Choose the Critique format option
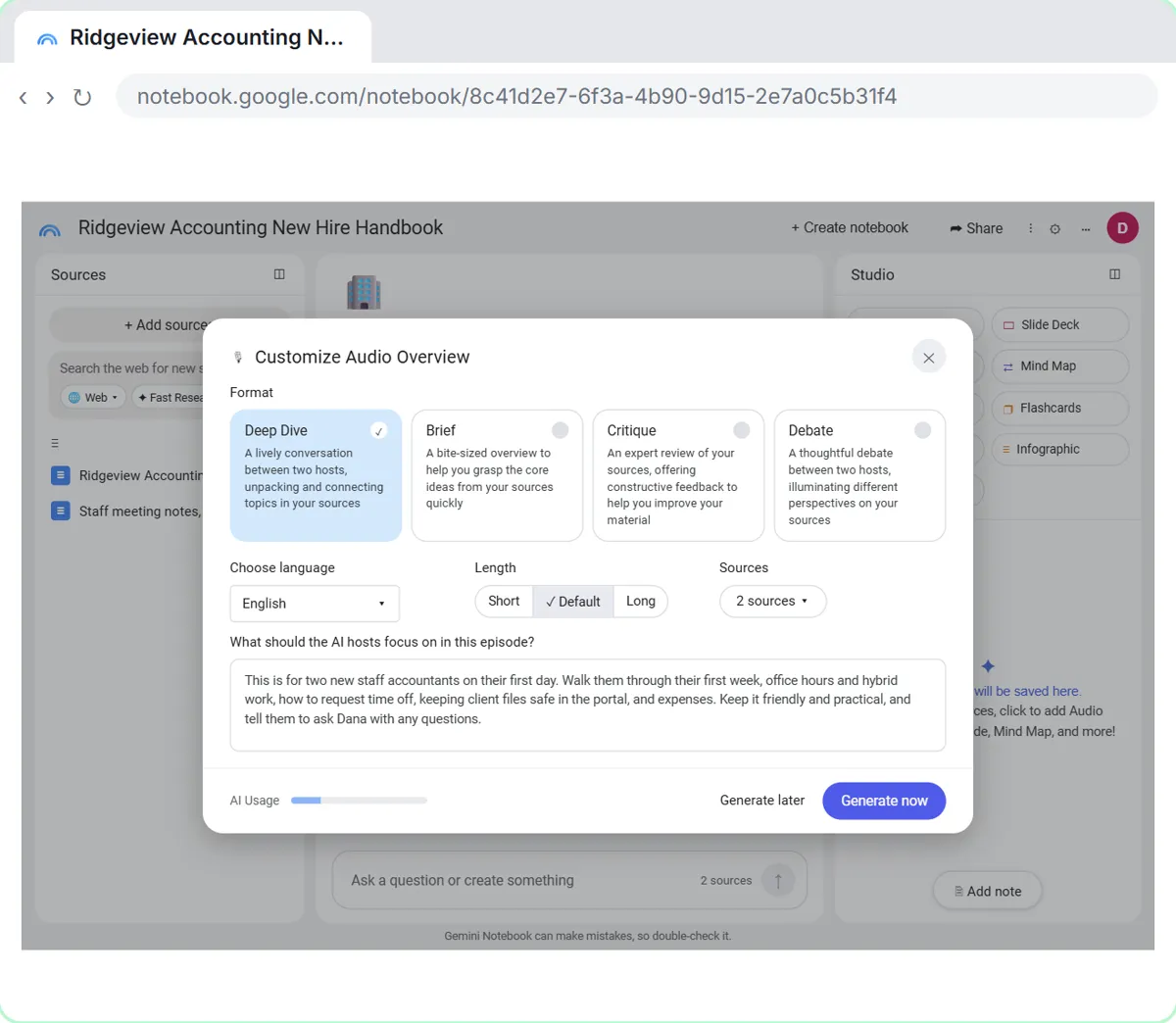Screen dimensions: 1176x1023 coord(678,475)
